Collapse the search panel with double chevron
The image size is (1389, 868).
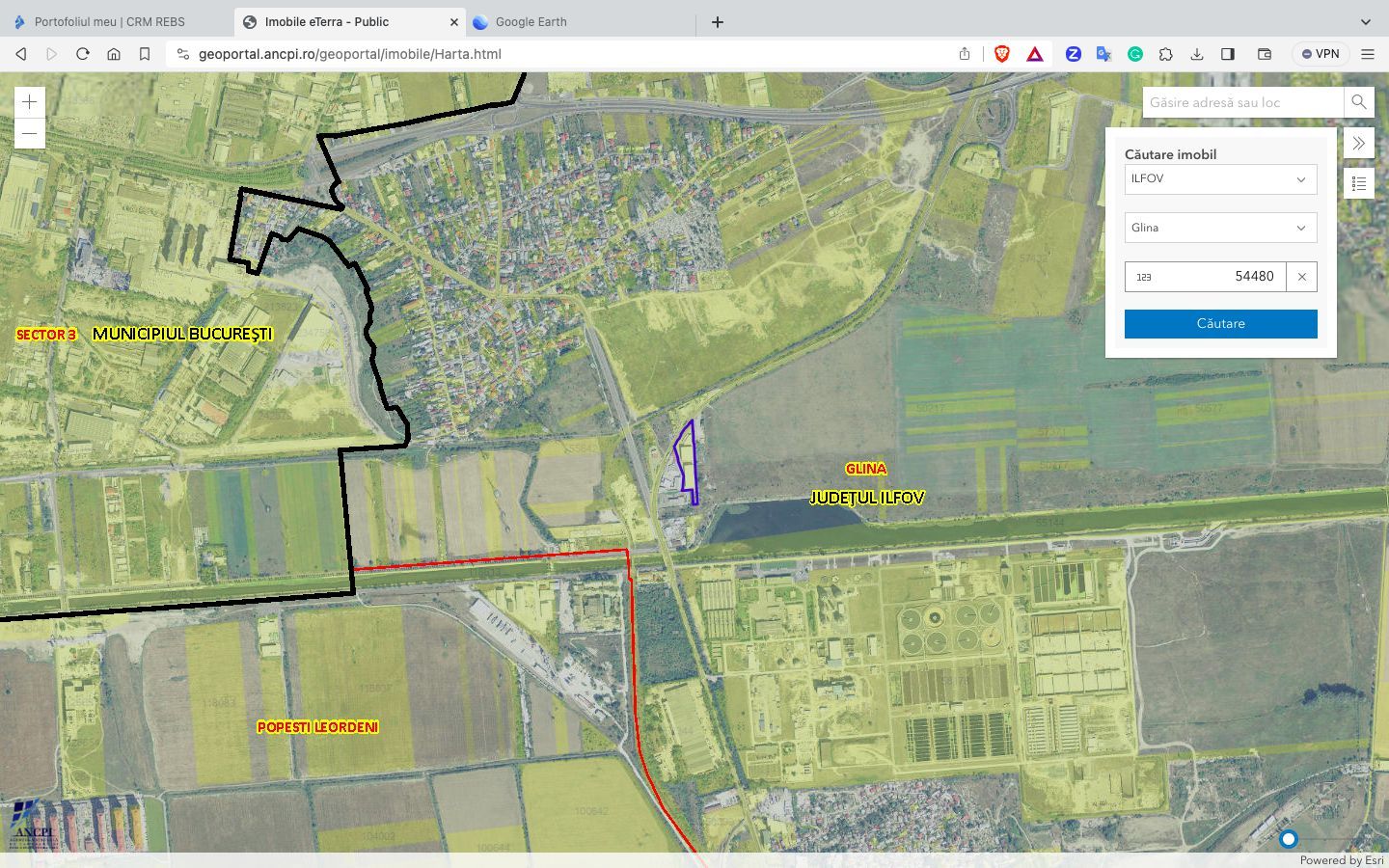(x=1358, y=144)
